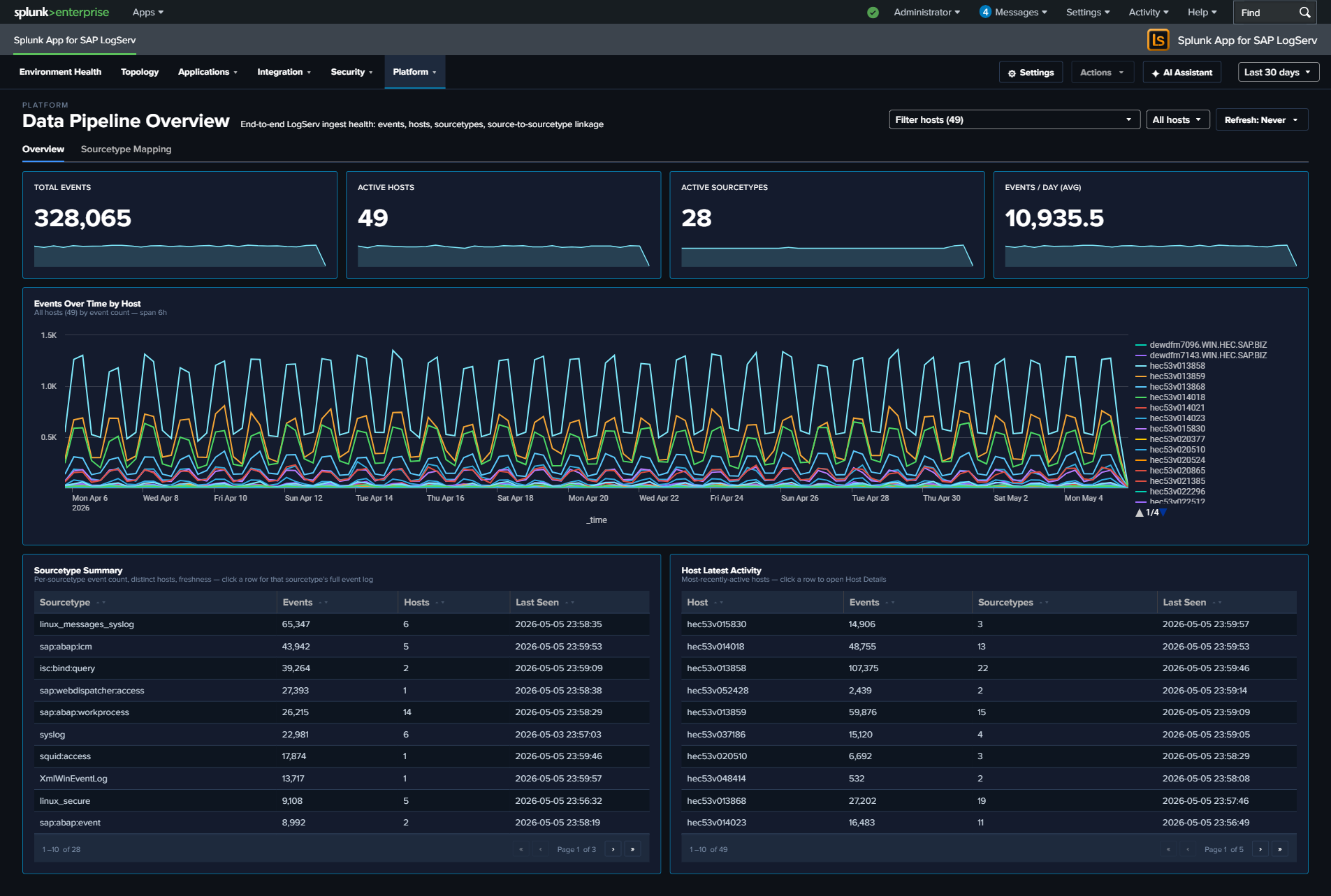The height and width of the screenshot is (896, 1331).
Task: Open host hec53v014023 details row
Action: click(989, 823)
